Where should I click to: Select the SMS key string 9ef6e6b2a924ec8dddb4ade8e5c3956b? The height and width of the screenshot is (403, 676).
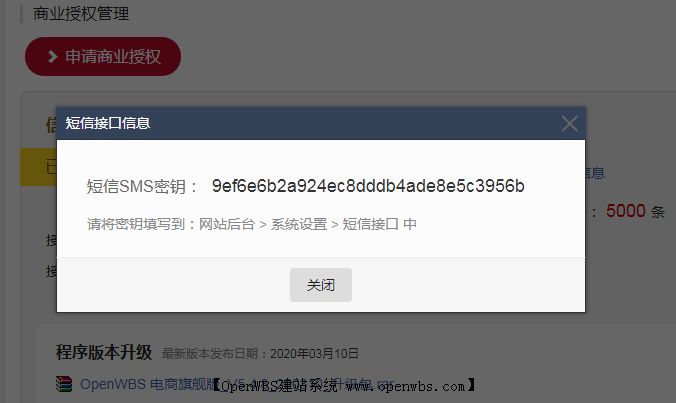368,186
